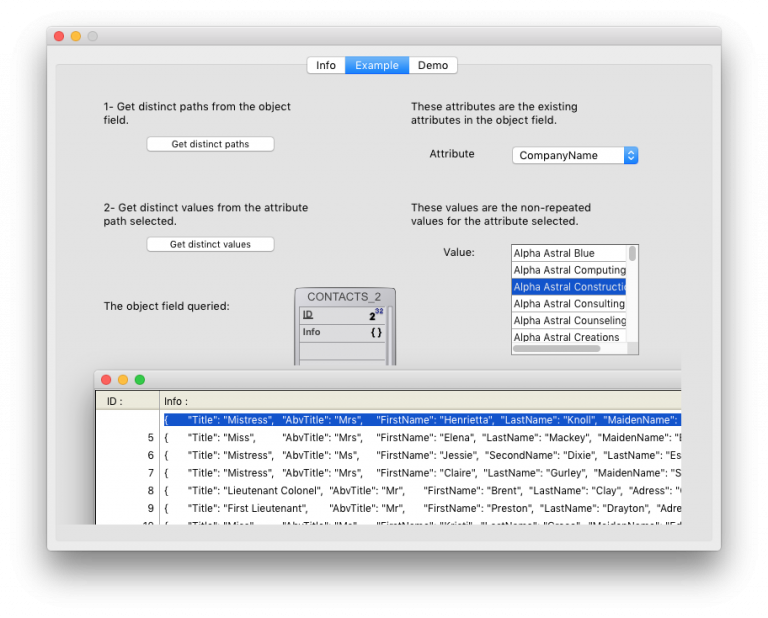Click the value list horizontal scrollbar

[x=556, y=349]
